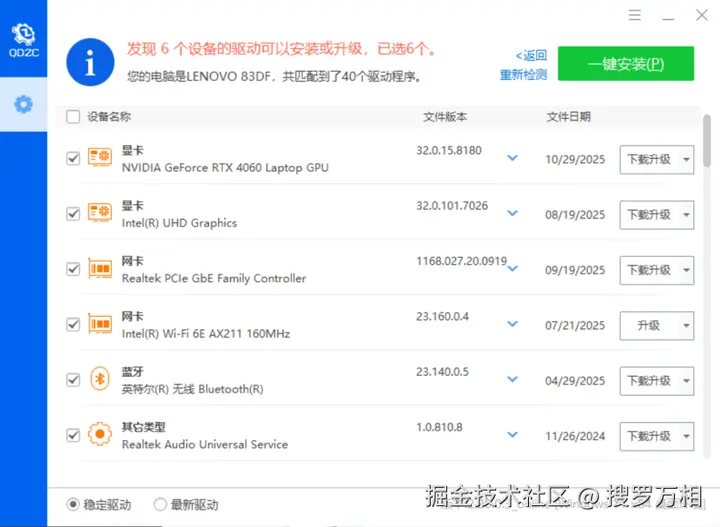Click the device name Intel(R) Wi-Fi 6E AX211 160MHz
The width and height of the screenshot is (720, 527).
pyautogui.click(x=206, y=334)
